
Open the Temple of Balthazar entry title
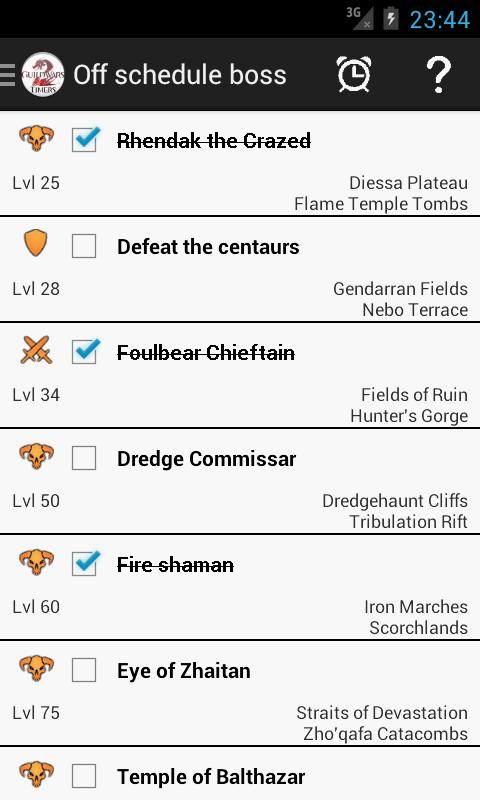[211, 777]
